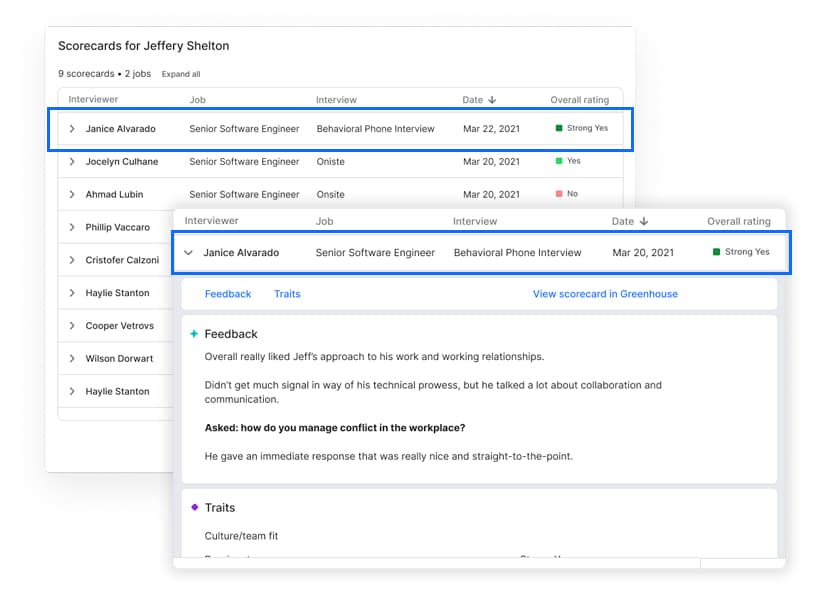Click the purple diamond icon beside Traits heading

[194, 508]
